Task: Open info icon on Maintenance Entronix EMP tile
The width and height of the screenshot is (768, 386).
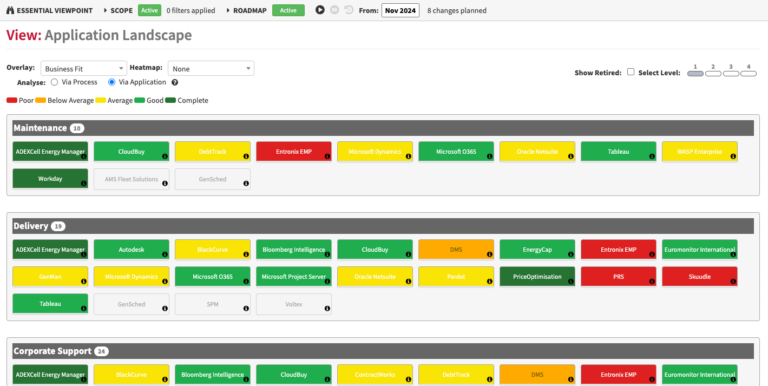Action: 327,157
